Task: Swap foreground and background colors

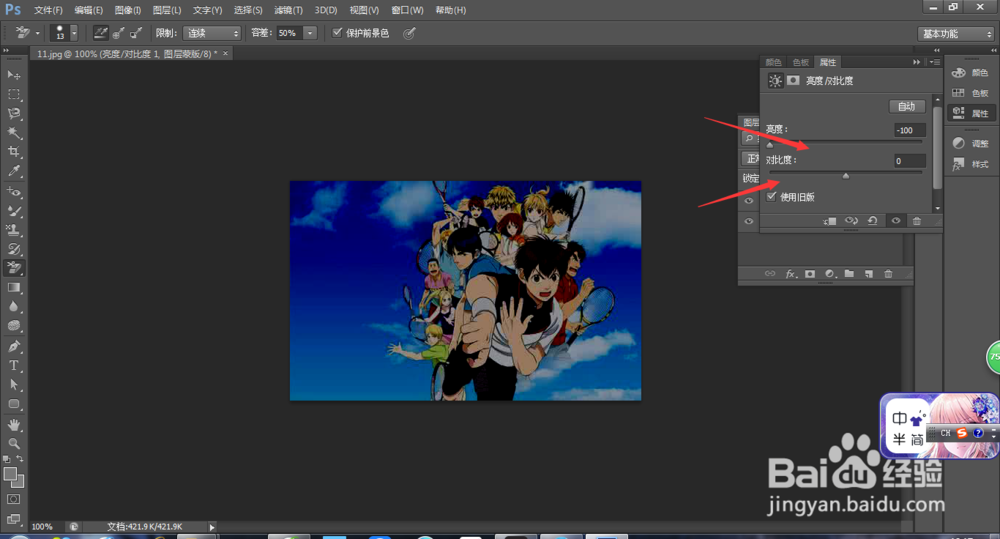Action: point(20,459)
